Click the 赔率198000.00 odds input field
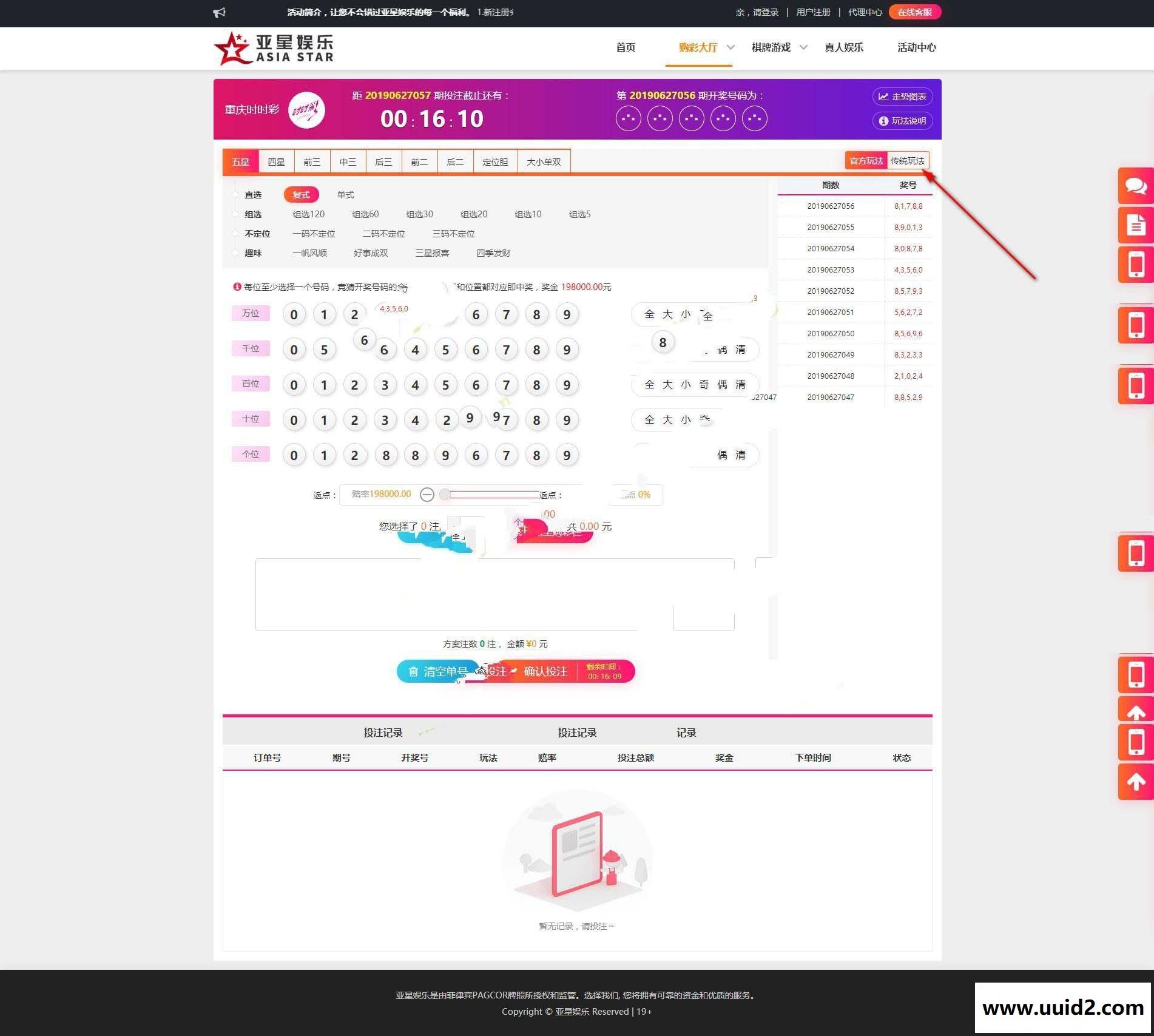Viewport: 1154px width, 1036px height. [382, 494]
